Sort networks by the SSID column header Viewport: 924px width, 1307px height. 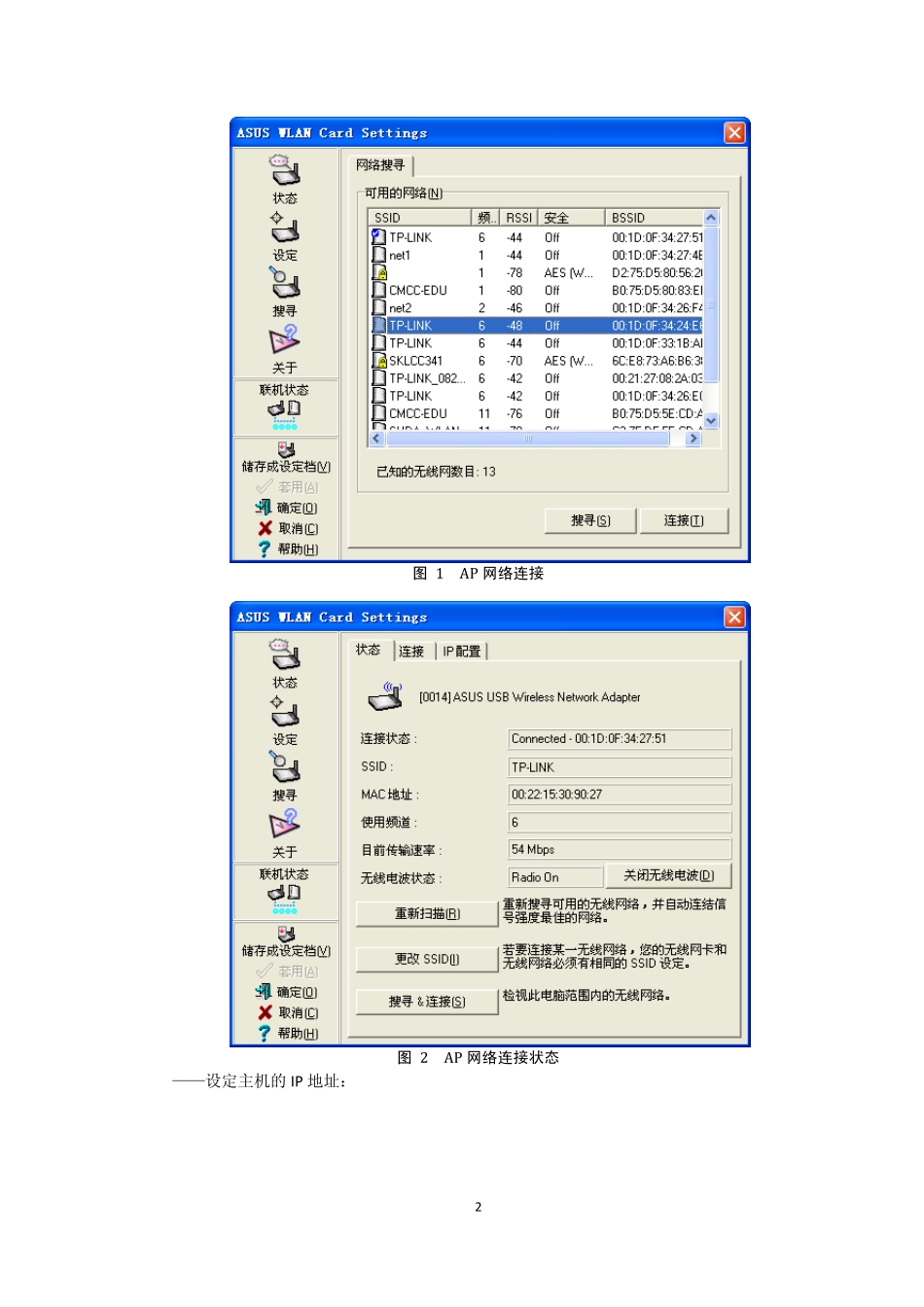tap(420, 218)
